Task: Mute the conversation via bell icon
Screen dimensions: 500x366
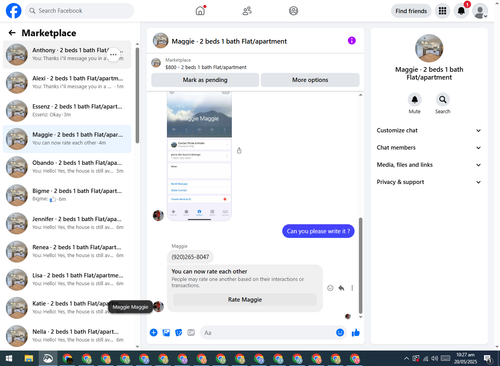Action: point(414,99)
